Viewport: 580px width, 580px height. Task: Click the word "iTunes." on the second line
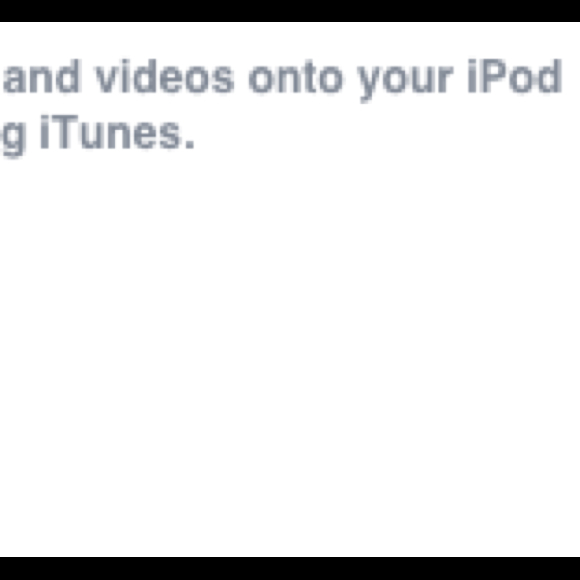point(117,132)
